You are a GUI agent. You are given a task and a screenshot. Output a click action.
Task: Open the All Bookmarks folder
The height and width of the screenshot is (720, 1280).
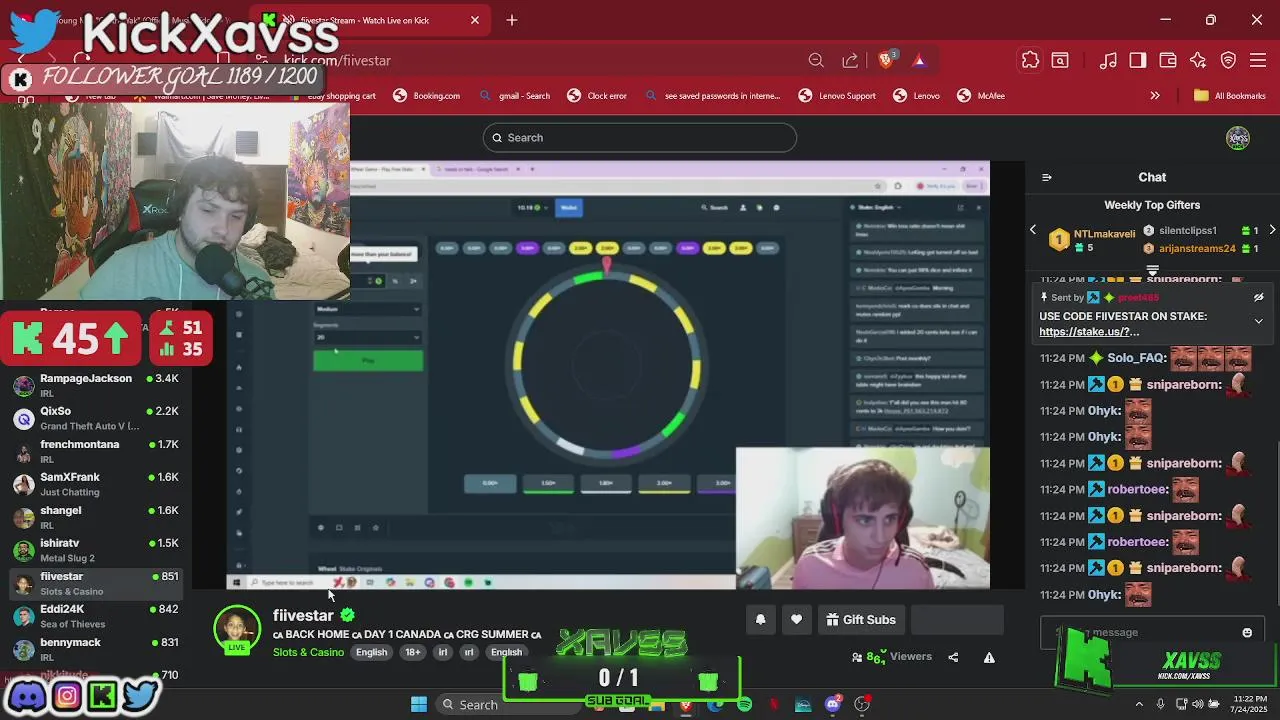click(1230, 96)
